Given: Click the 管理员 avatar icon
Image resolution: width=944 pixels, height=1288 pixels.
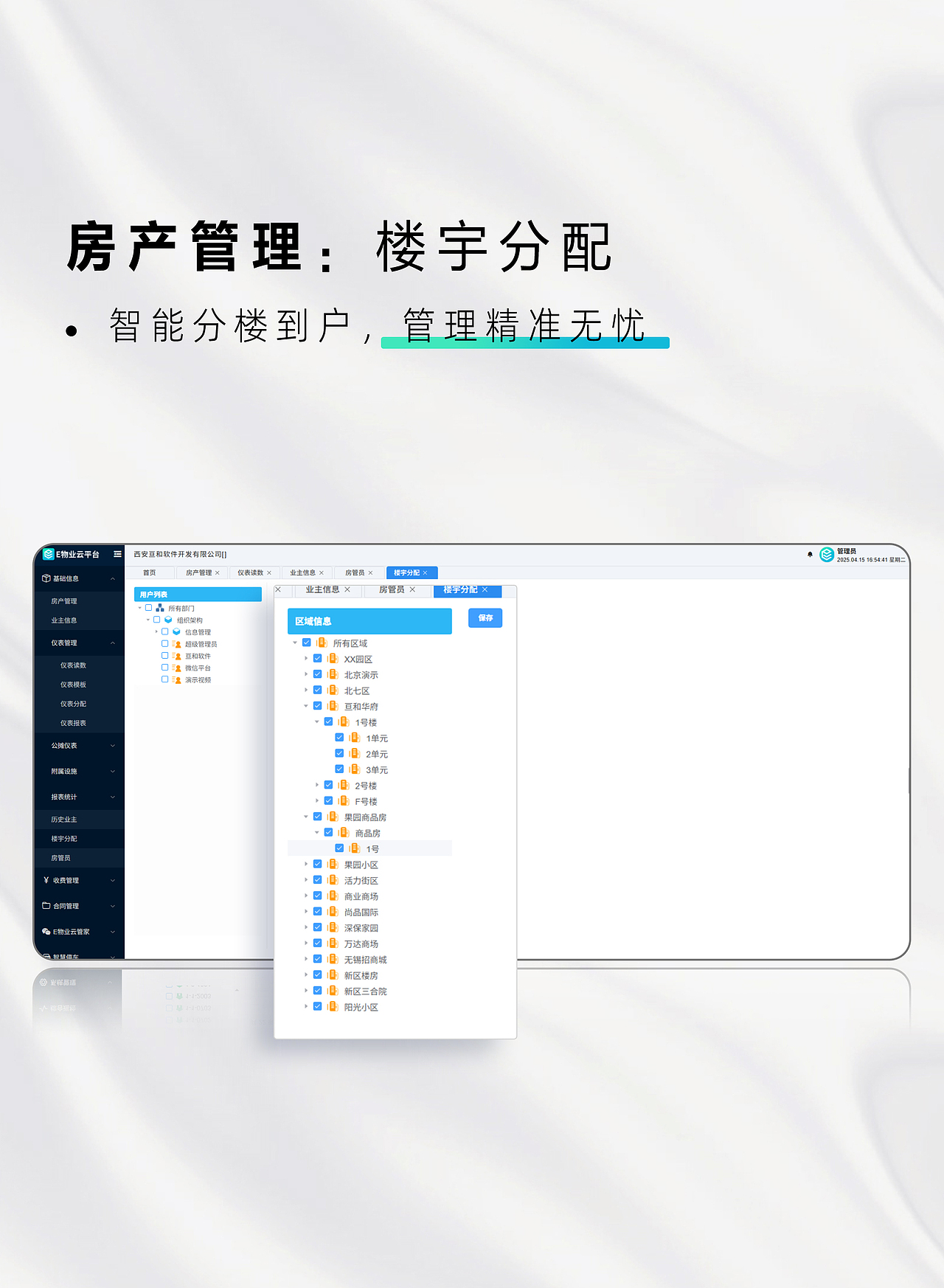Looking at the screenshot, I should [x=827, y=554].
